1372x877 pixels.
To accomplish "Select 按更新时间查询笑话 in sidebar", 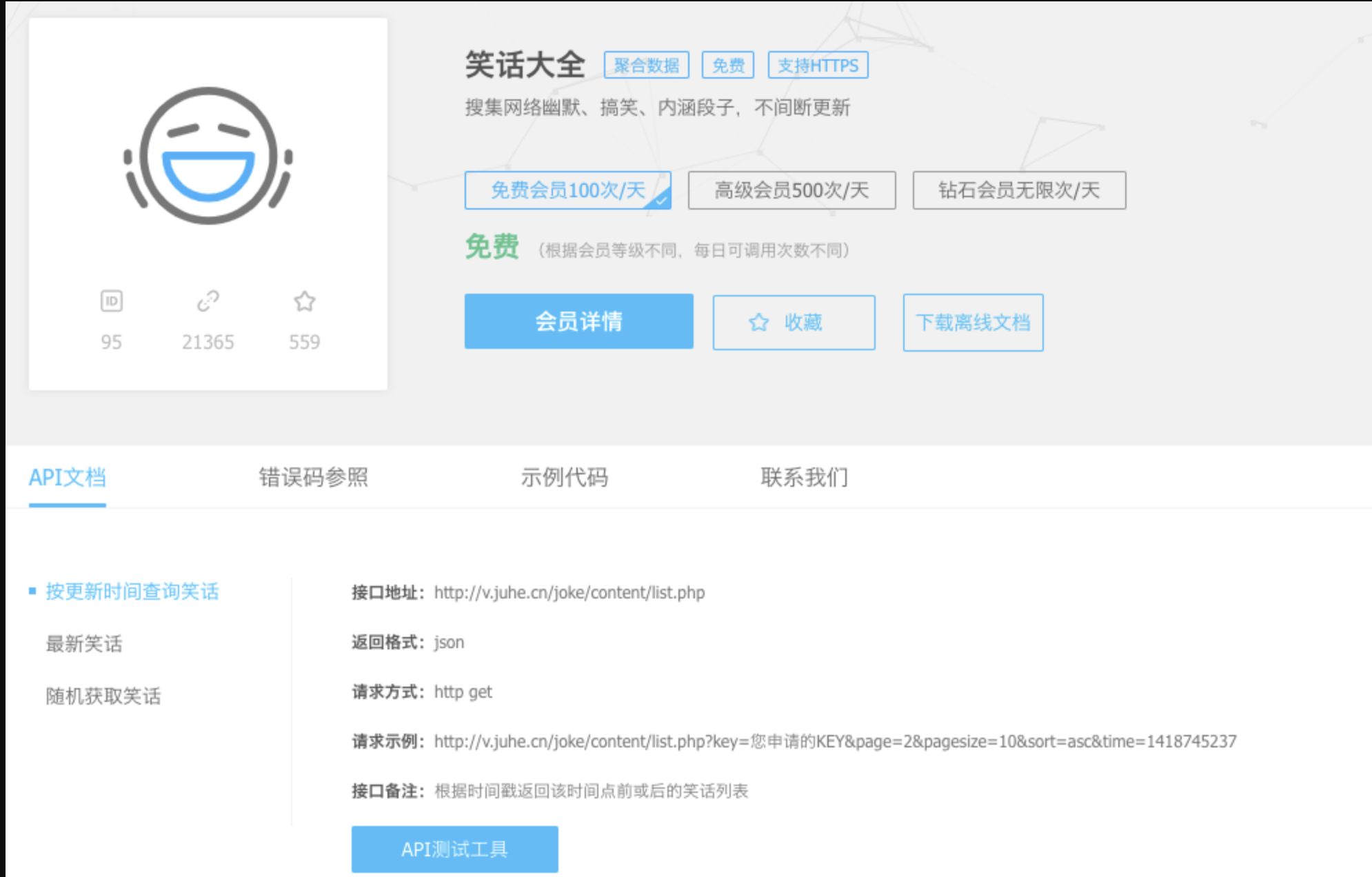I will (132, 592).
